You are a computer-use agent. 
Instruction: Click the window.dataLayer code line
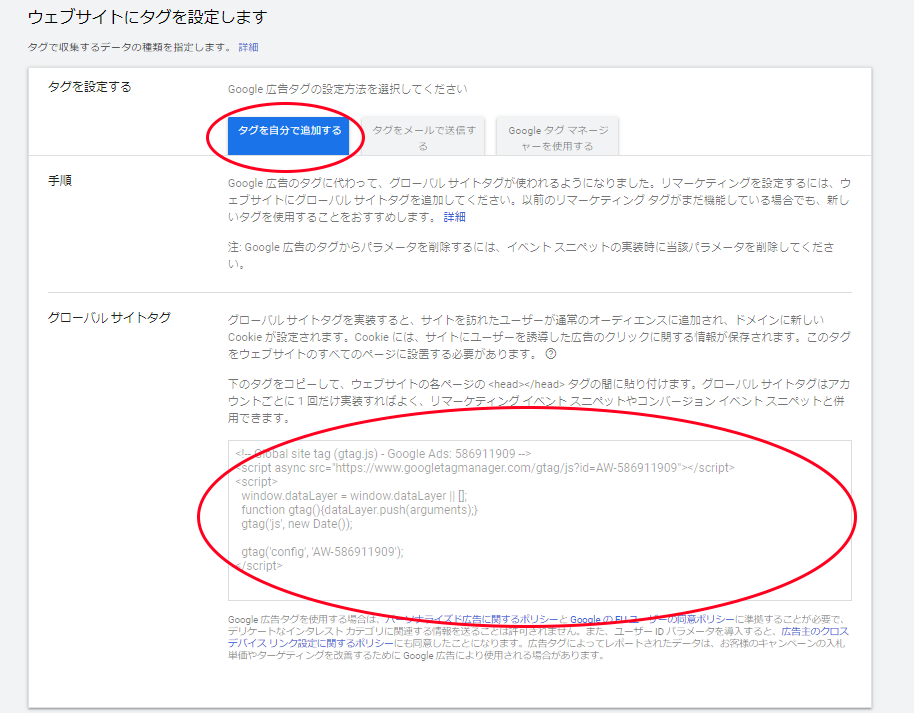click(x=354, y=496)
